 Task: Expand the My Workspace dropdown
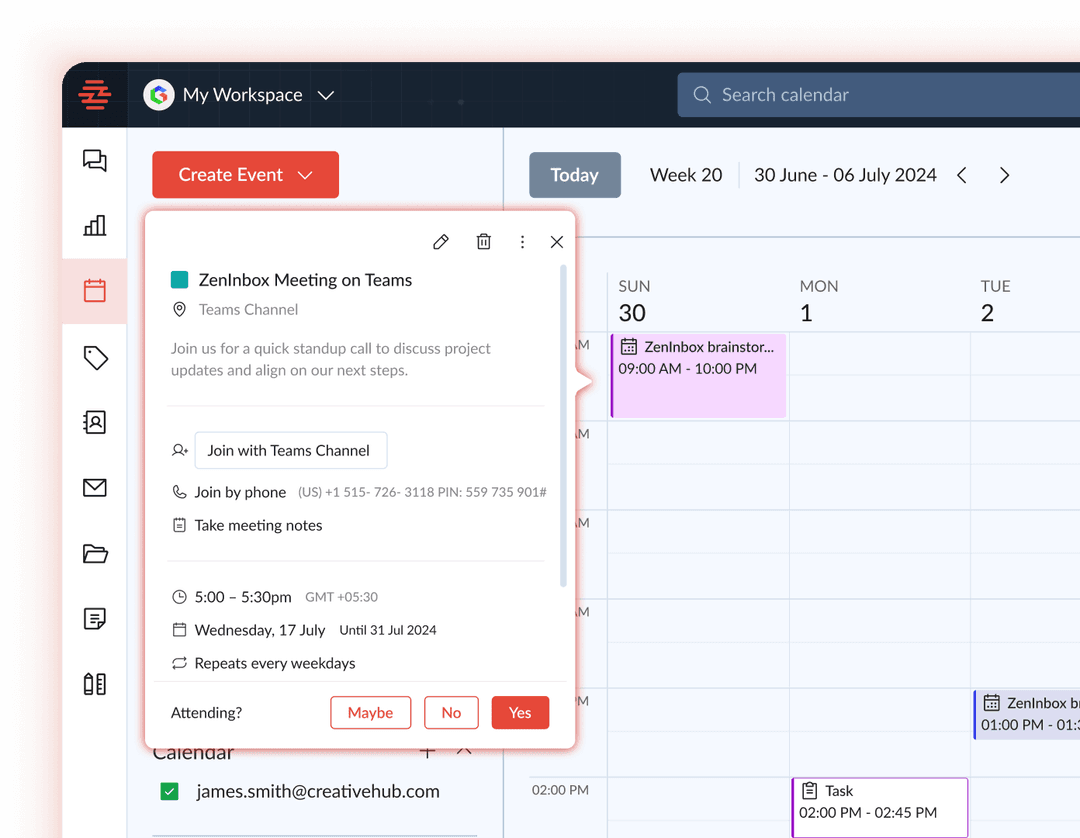(x=326, y=95)
